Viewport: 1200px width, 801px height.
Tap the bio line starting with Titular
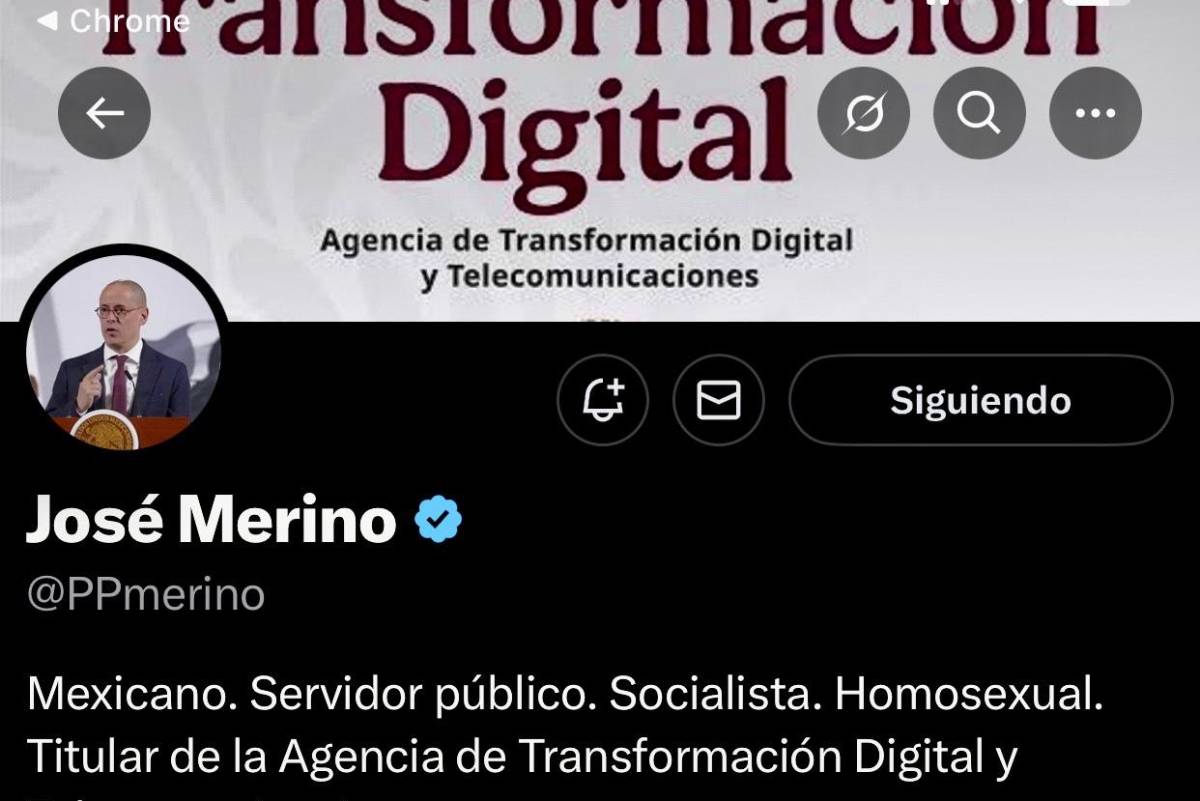point(521,757)
